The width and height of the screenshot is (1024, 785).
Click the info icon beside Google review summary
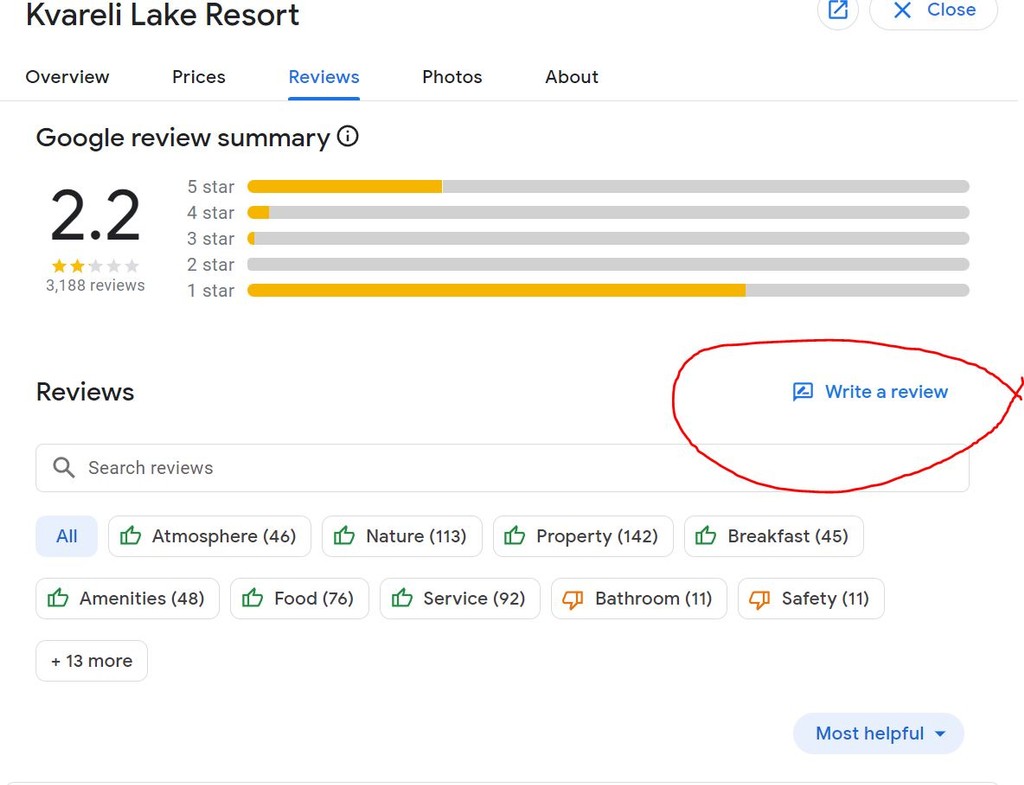click(347, 136)
